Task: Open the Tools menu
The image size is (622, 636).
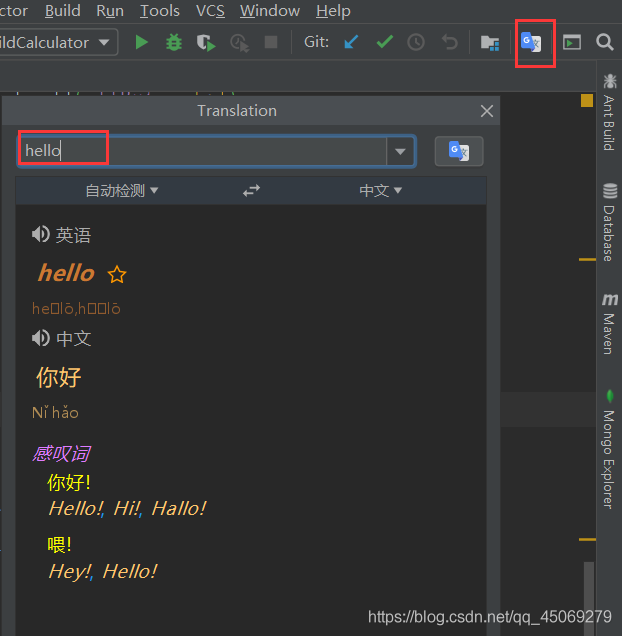Action: (159, 11)
